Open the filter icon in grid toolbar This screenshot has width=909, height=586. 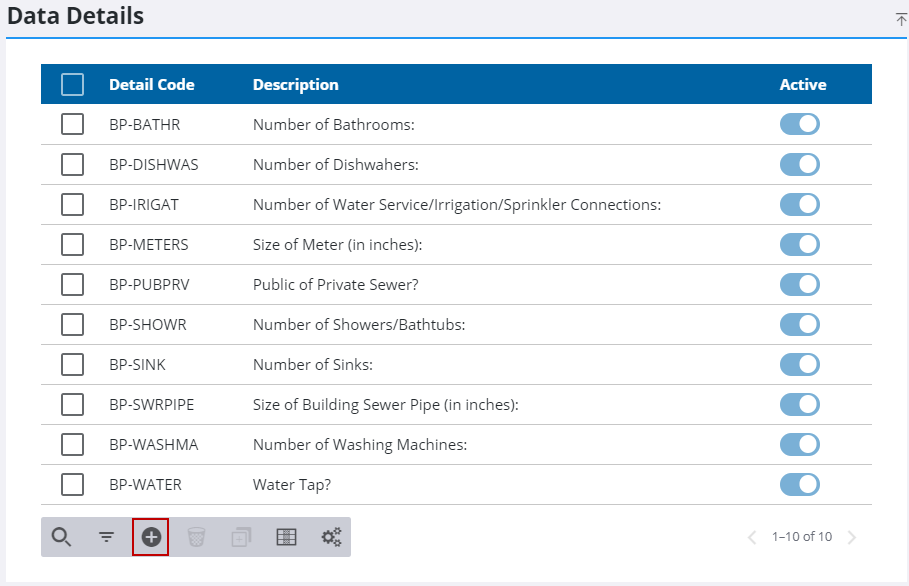click(106, 537)
